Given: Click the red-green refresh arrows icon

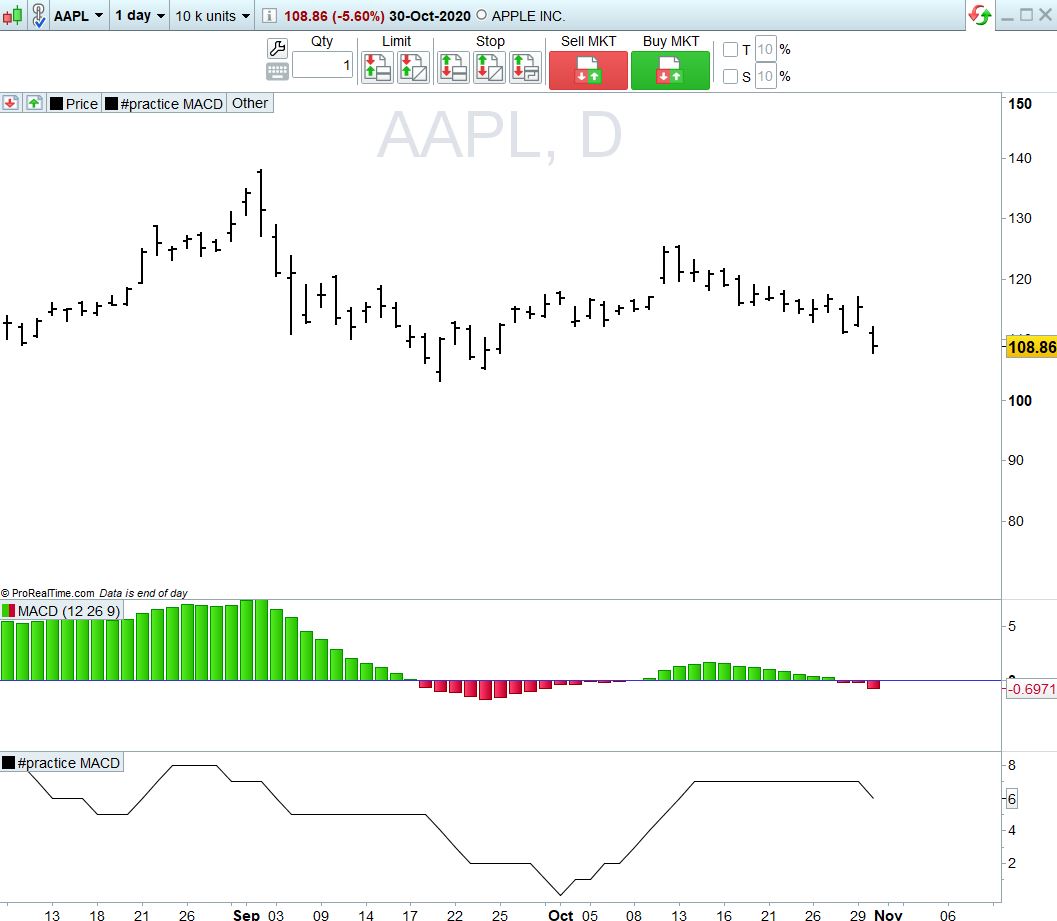Looking at the screenshot, I should pos(979,15).
